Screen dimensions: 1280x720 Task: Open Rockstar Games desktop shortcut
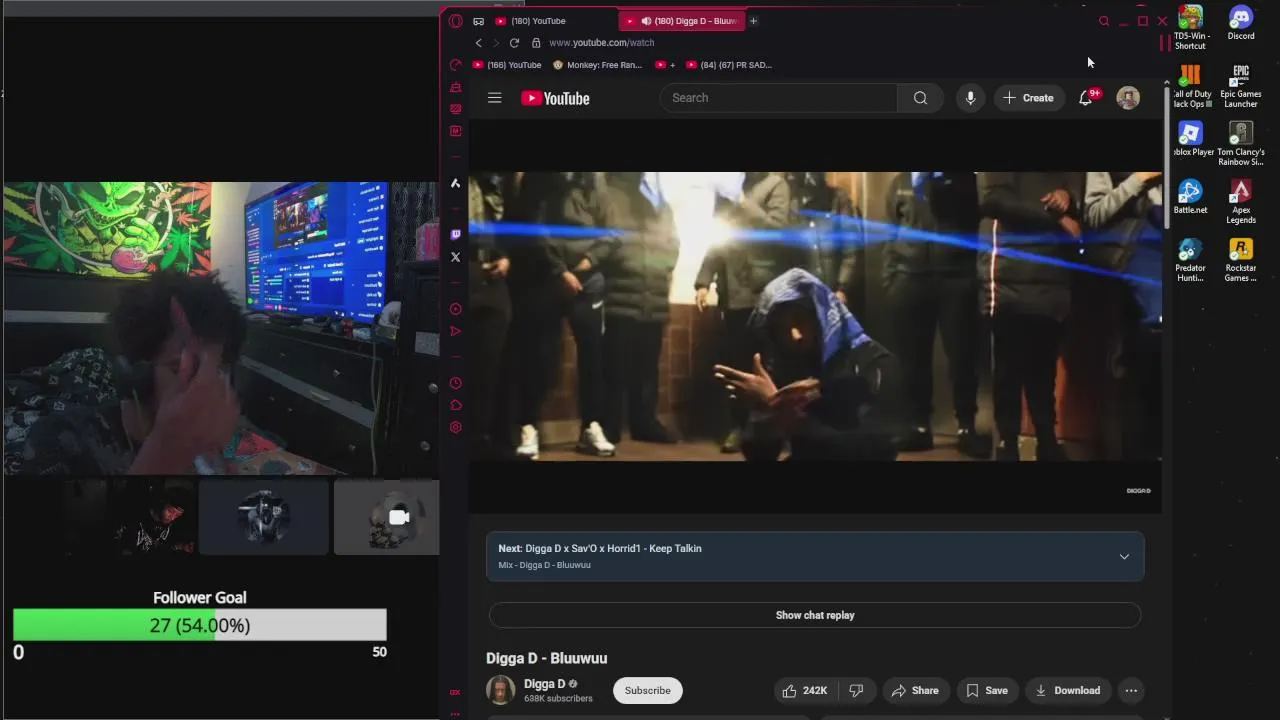1241,260
